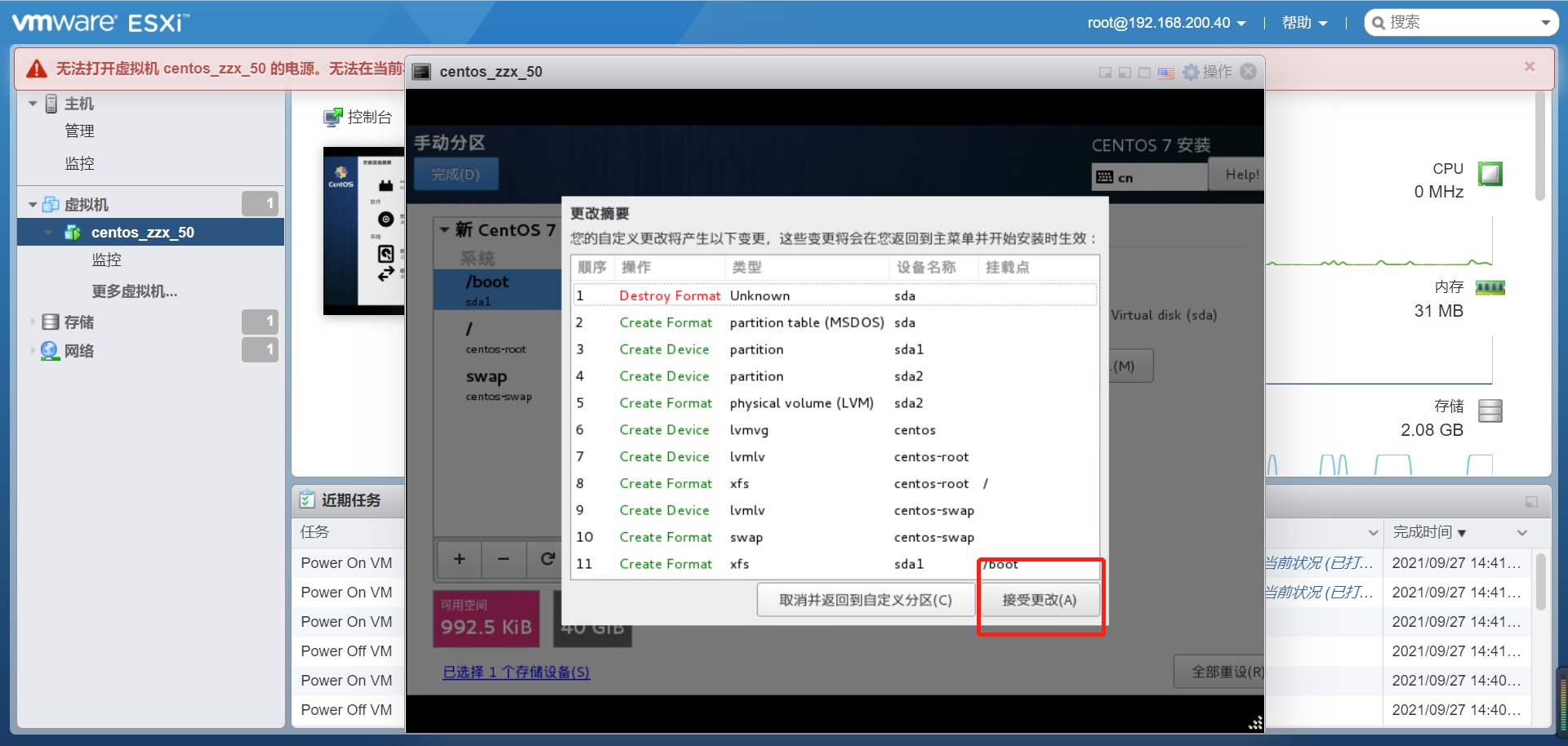This screenshot has height=746, width=1568.
Task: Click the 992.5 KiB available space box
Action: pos(486,619)
